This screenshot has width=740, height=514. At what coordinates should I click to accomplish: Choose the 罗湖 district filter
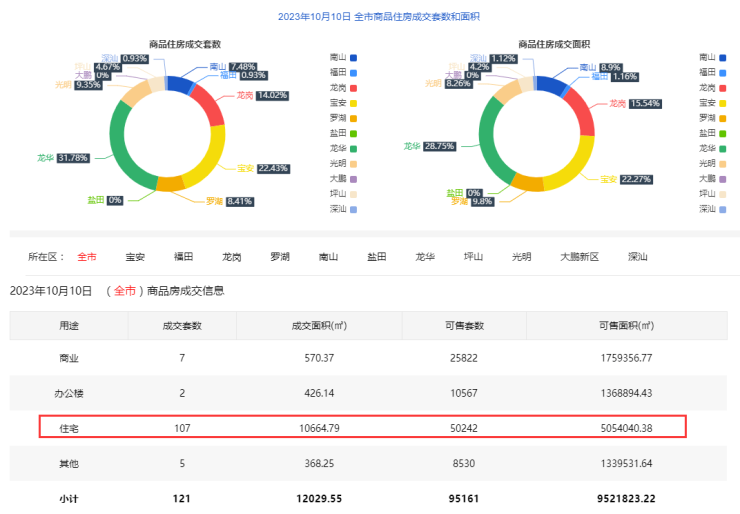click(280, 257)
